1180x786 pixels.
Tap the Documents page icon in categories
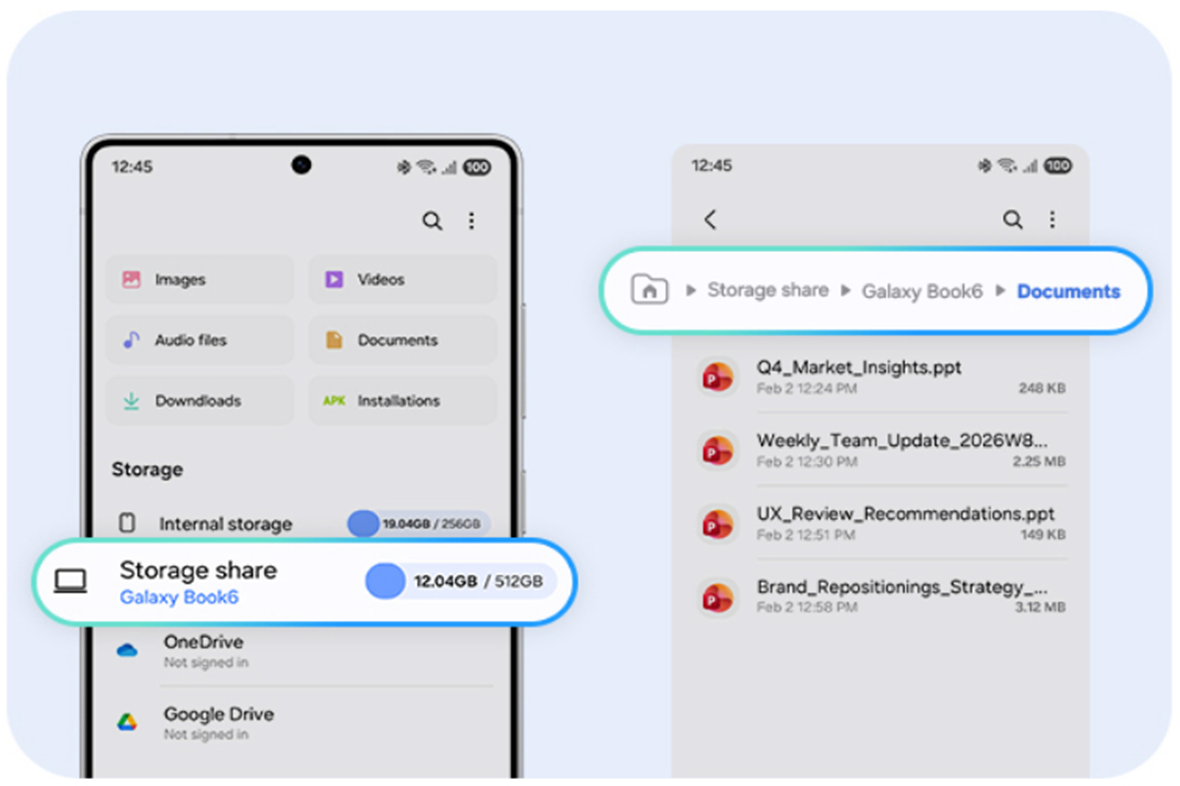(334, 340)
